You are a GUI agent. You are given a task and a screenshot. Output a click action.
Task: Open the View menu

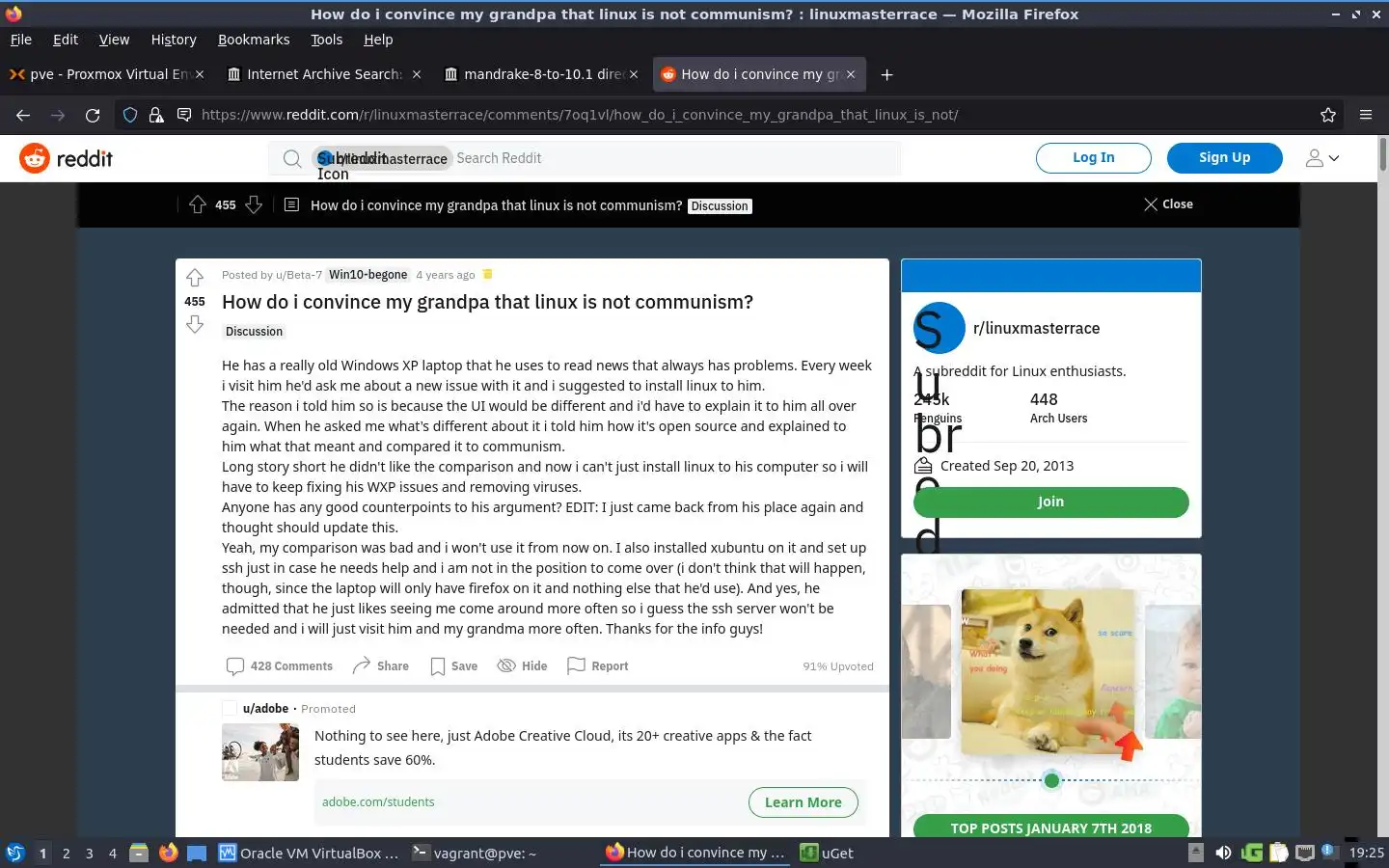point(114,40)
